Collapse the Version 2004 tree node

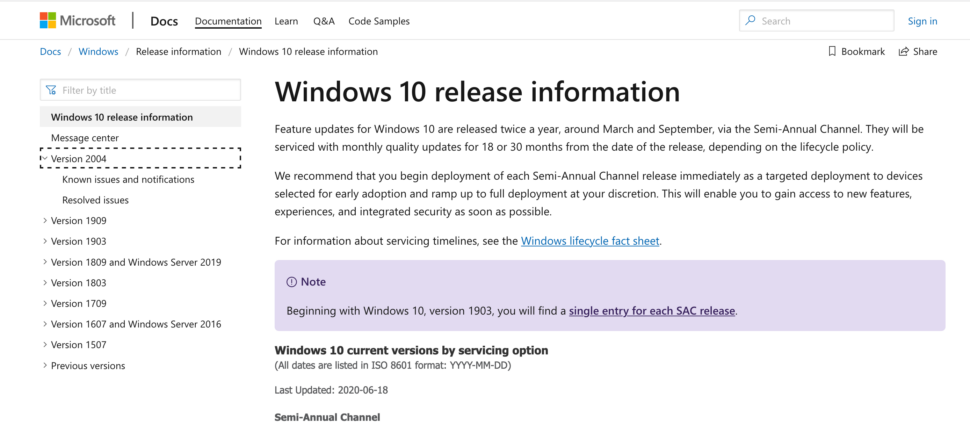(45, 158)
